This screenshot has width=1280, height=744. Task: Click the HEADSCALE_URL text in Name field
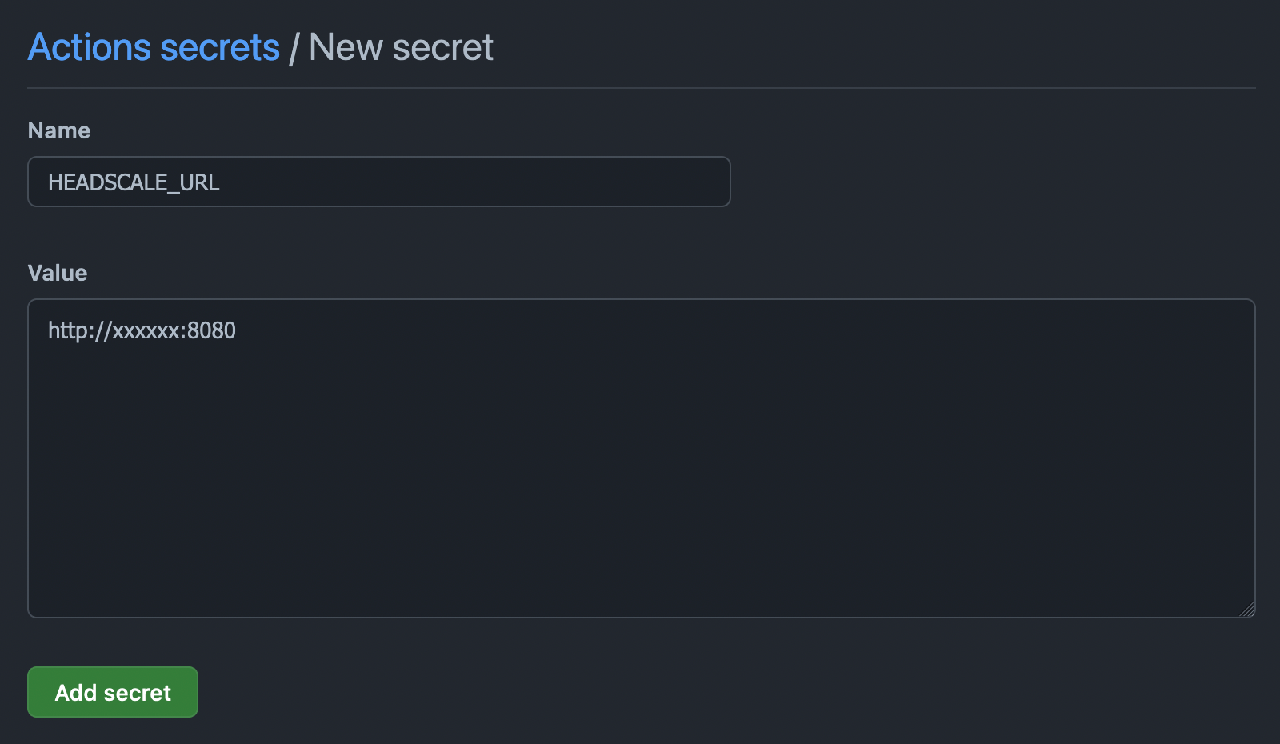pyautogui.click(x=133, y=183)
